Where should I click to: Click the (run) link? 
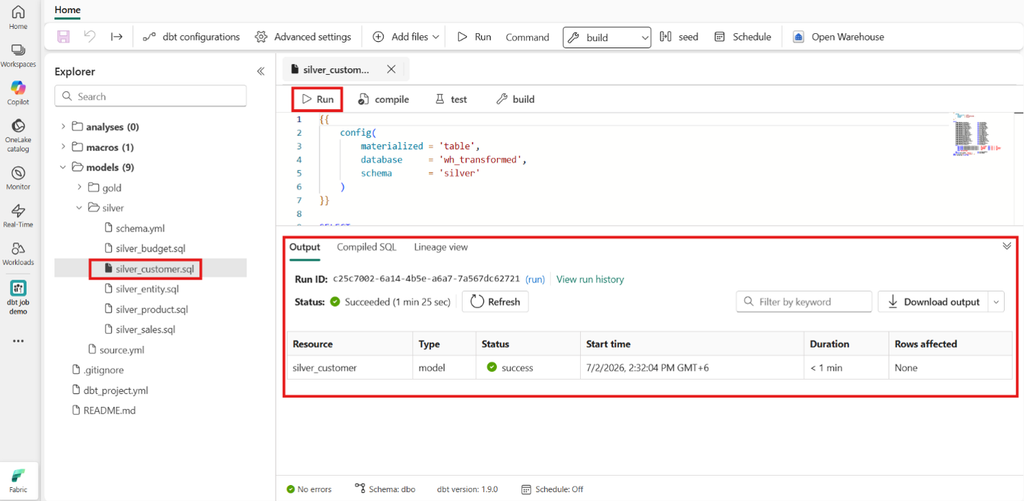click(535, 279)
